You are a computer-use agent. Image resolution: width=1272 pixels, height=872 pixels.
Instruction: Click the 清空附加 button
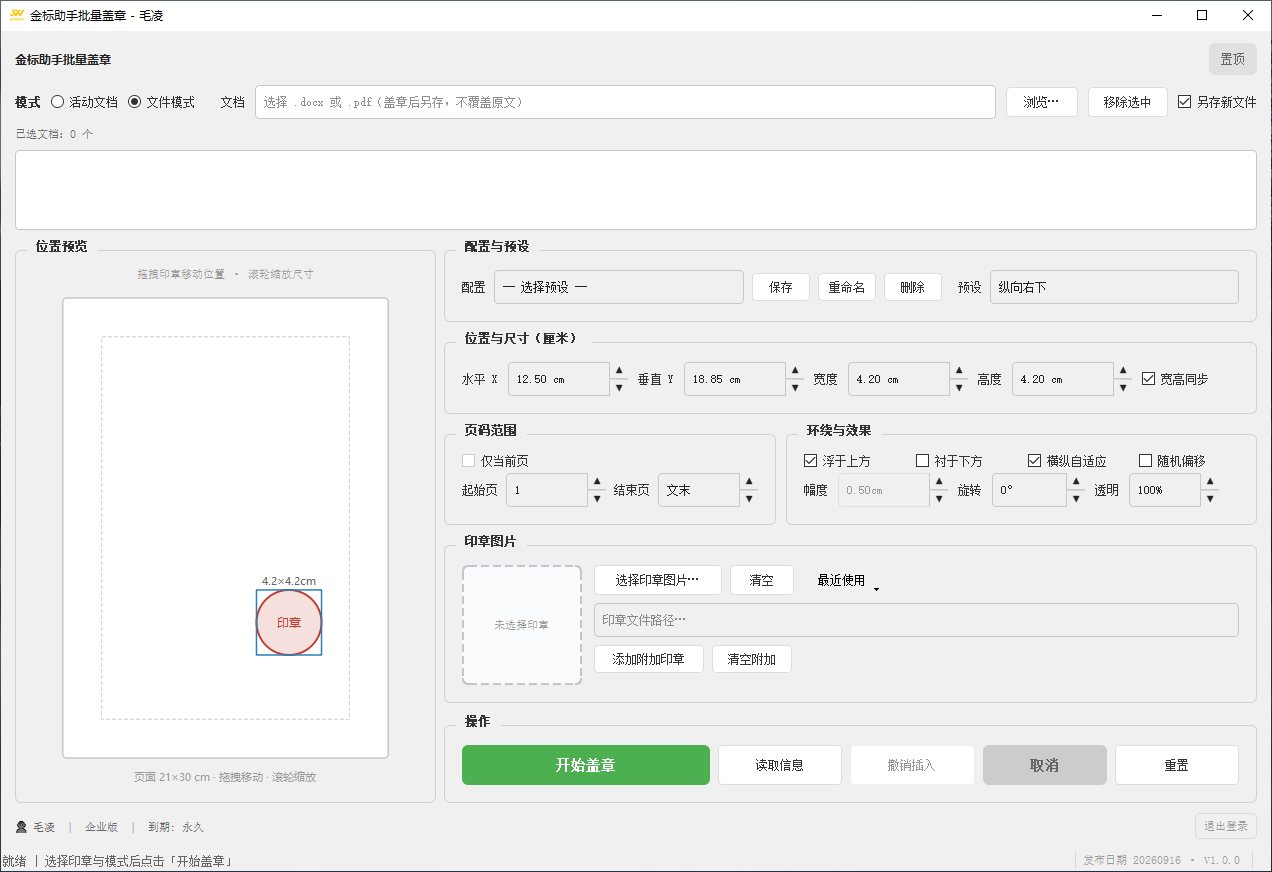[x=752, y=659]
